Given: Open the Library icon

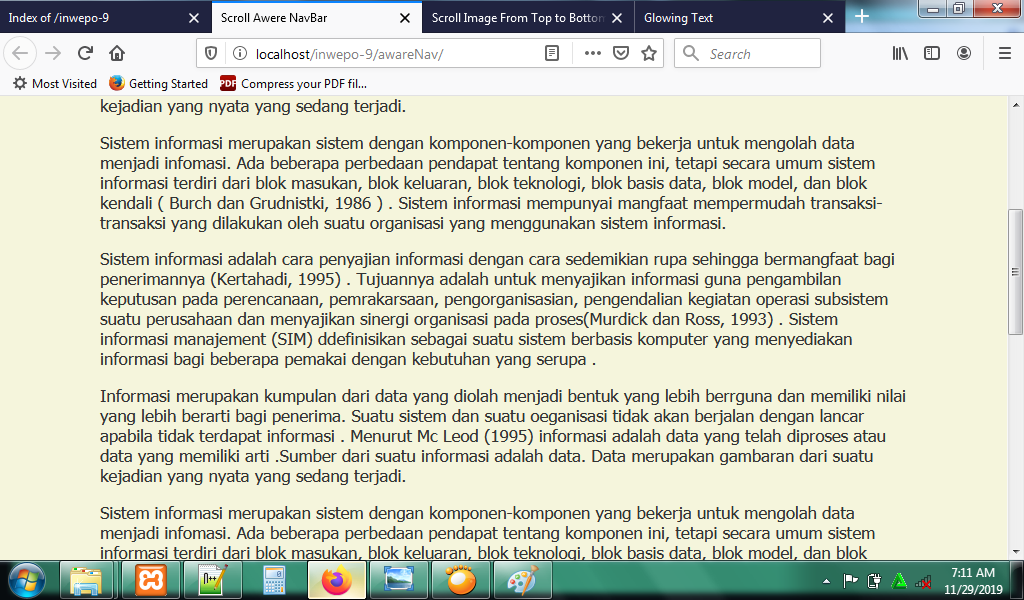Looking at the screenshot, I should point(900,54).
